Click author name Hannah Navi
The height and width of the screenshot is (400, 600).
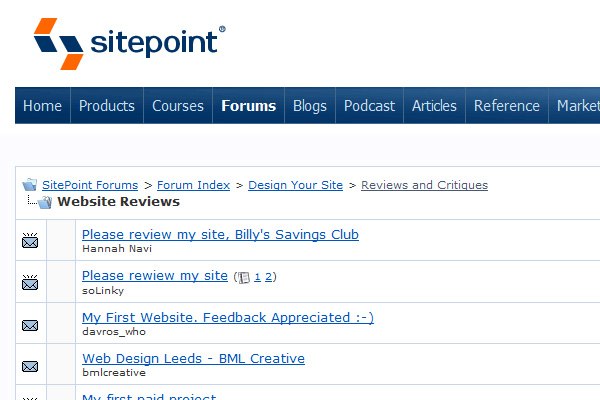117,249
